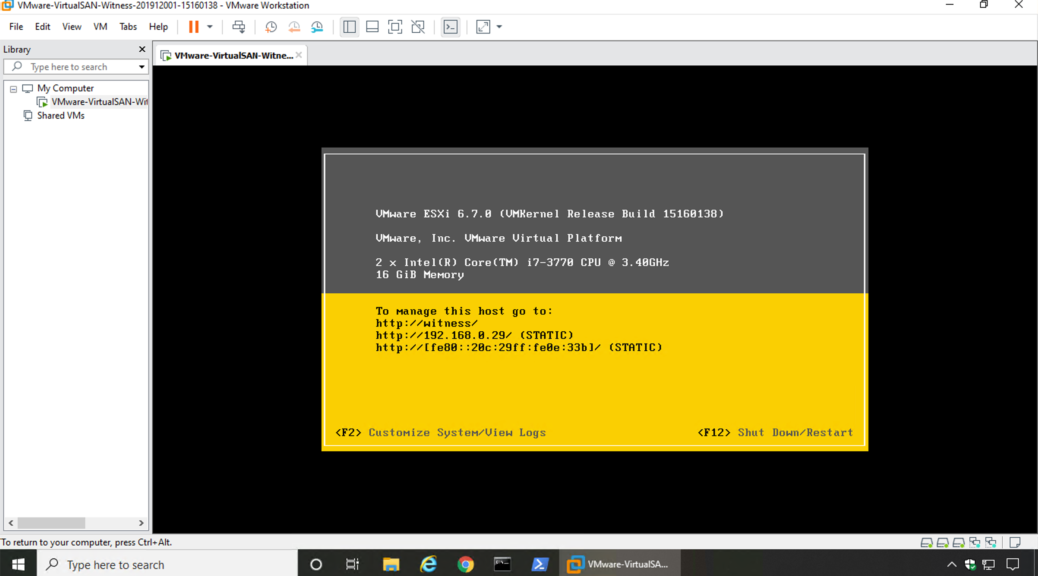Click the message log icon in status bar
The width and height of the screenshot is (1038, 576).
[1014, 542]
